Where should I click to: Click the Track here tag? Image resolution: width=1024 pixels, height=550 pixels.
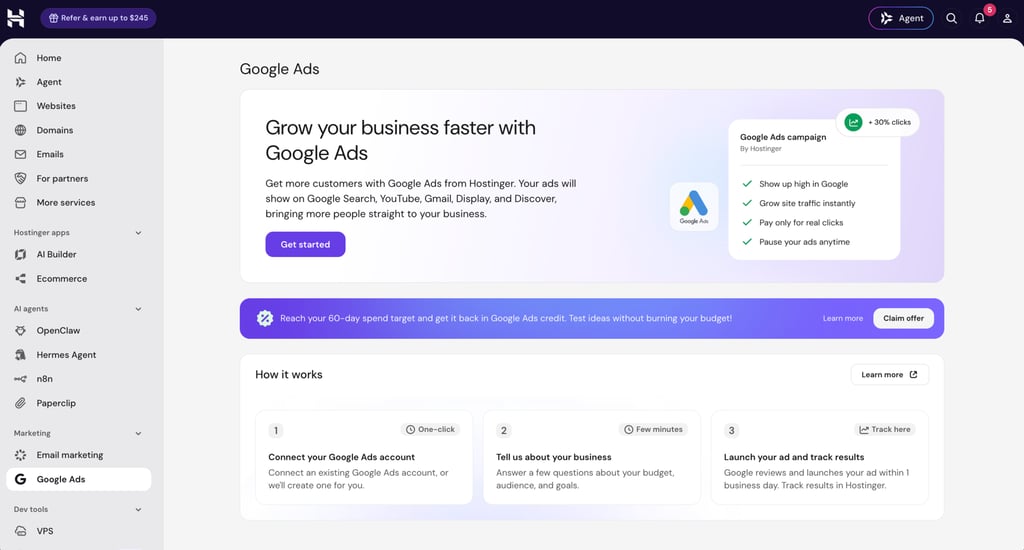(885, 429)
